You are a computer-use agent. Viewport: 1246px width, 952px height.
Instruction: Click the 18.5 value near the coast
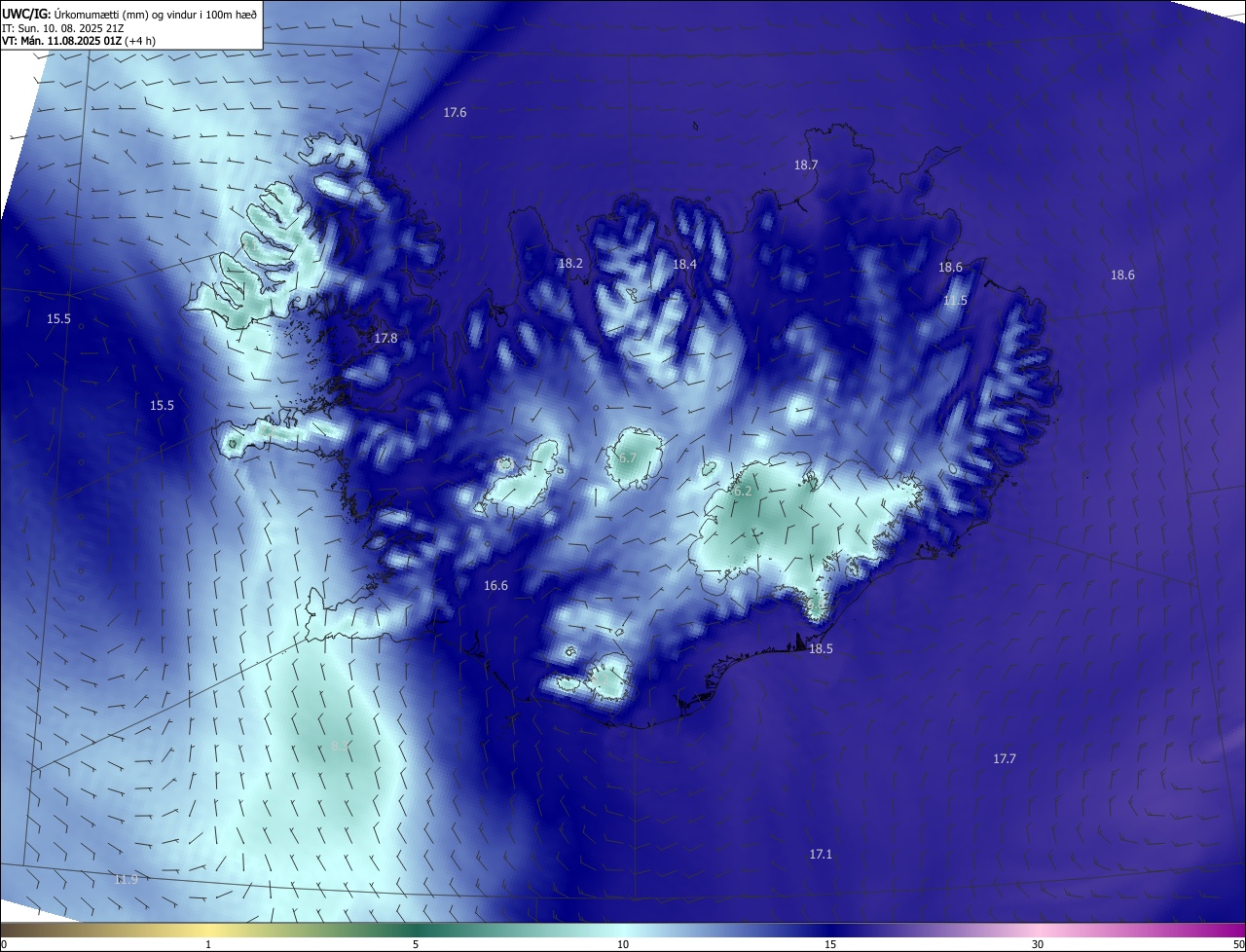tap(821, 649)
